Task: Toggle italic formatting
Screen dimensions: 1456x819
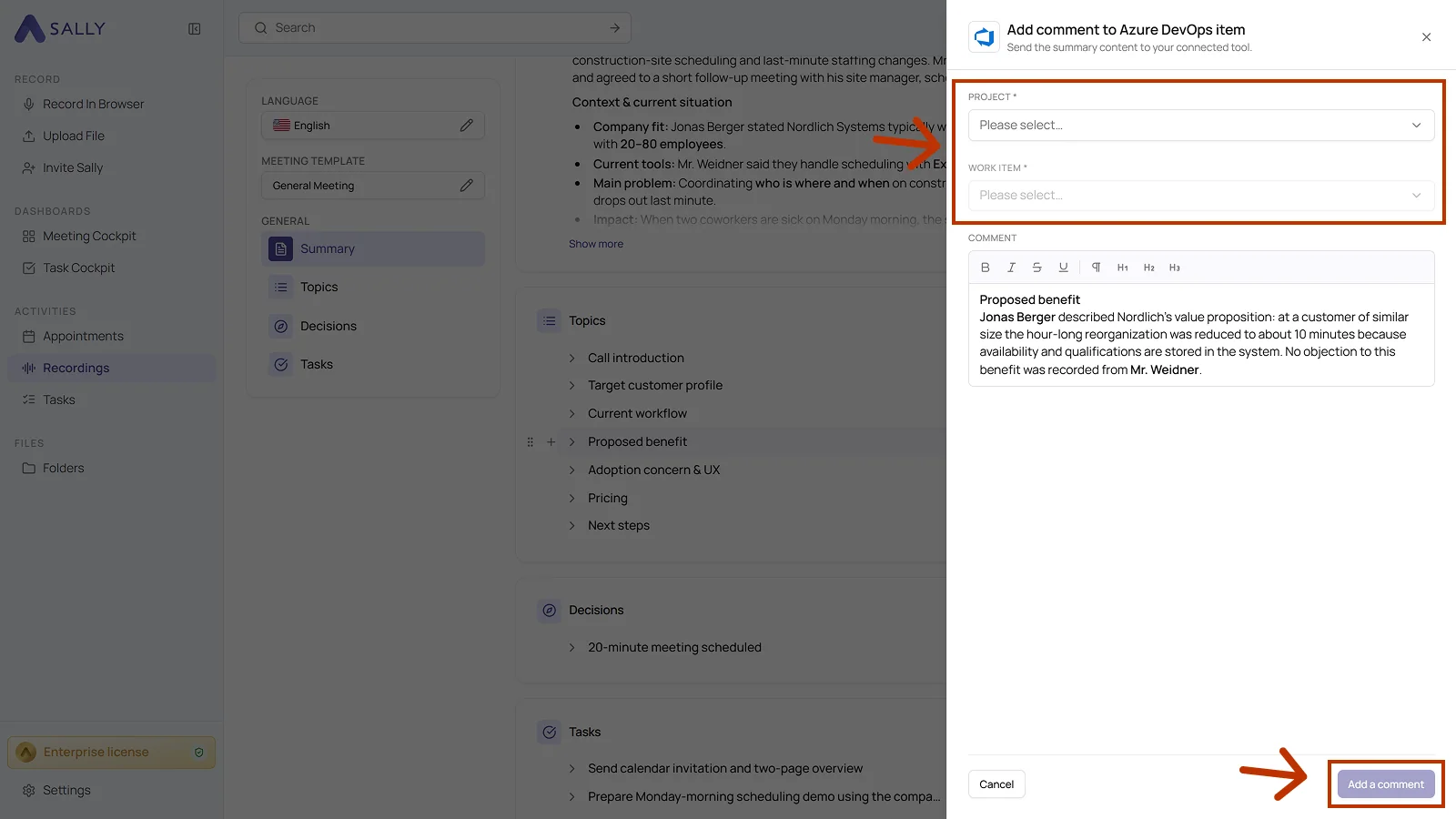Action: click(1011, 268)
